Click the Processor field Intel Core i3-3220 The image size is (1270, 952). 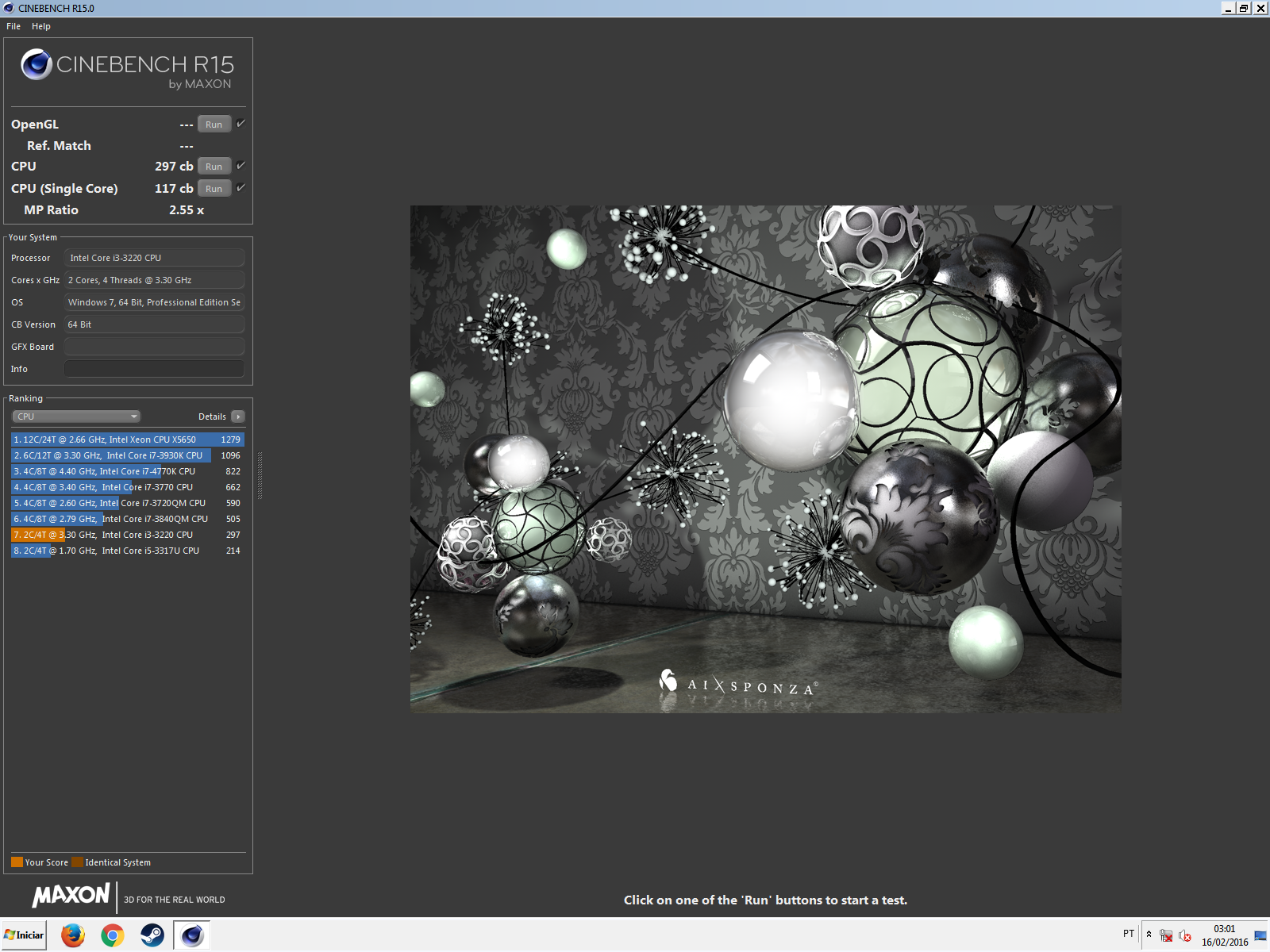(155, 258)
